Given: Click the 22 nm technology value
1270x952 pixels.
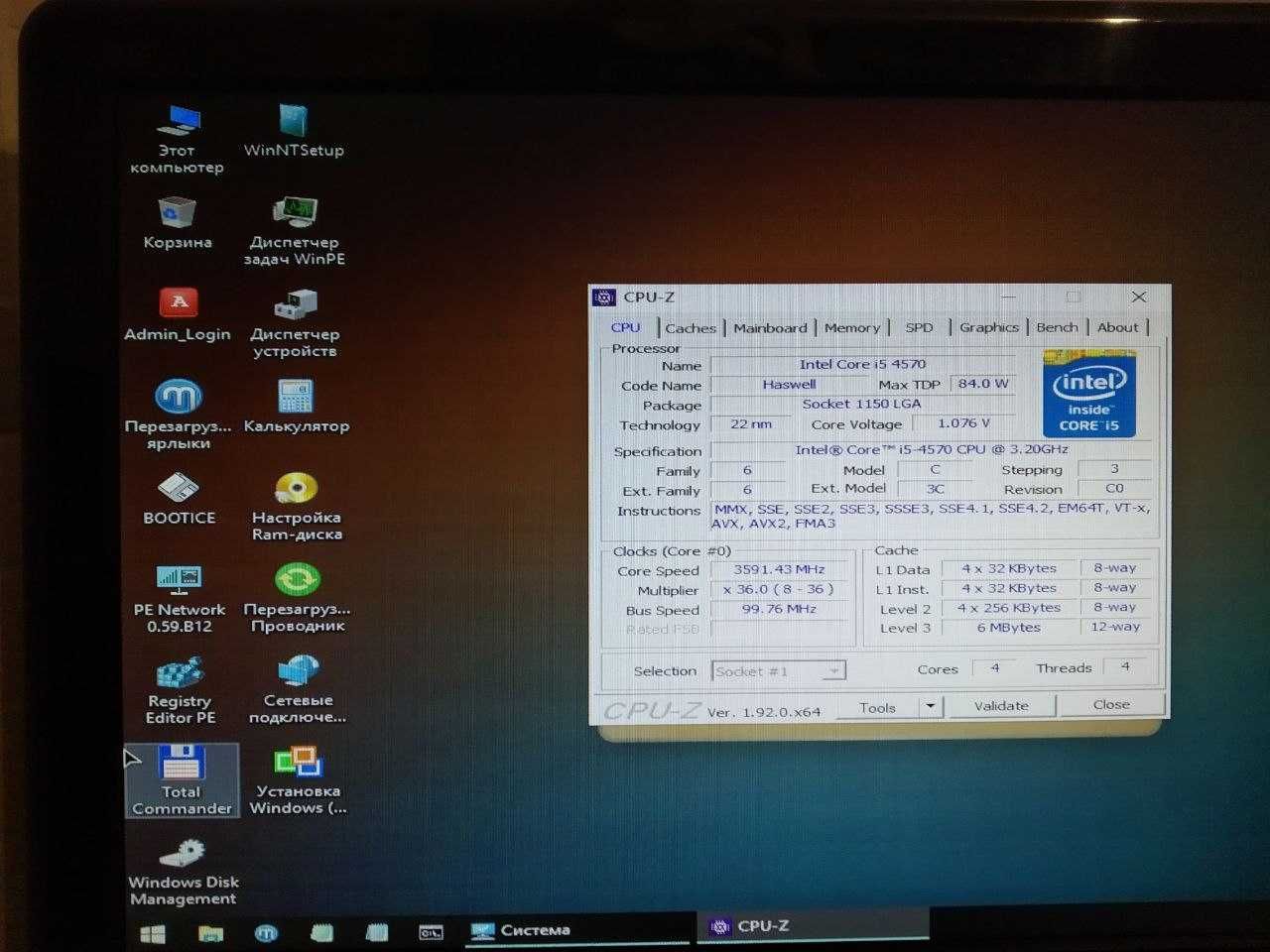Looking at the screenshot, I should coord(751,424).
